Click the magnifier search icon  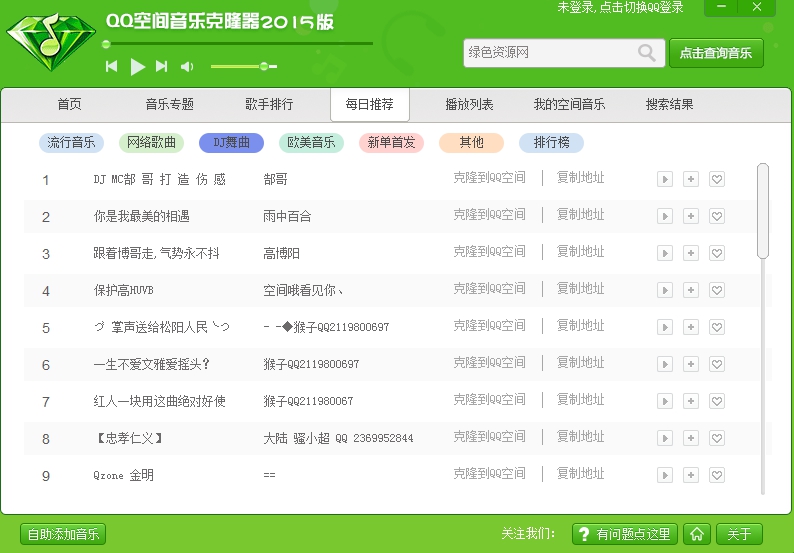pos(647,53)
